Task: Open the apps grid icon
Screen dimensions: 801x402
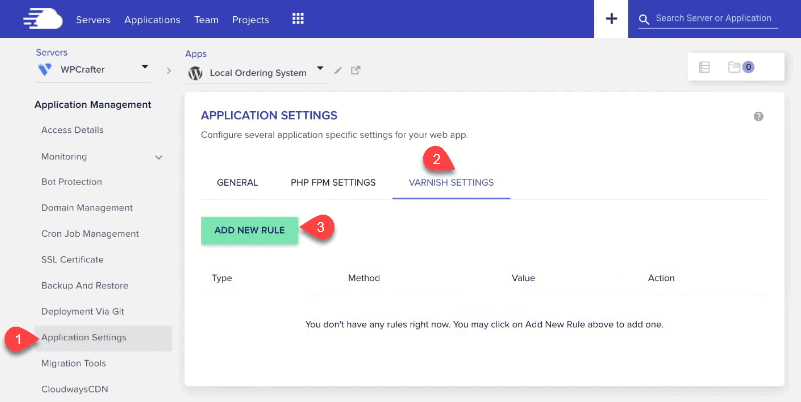Action: coord(297,19)
